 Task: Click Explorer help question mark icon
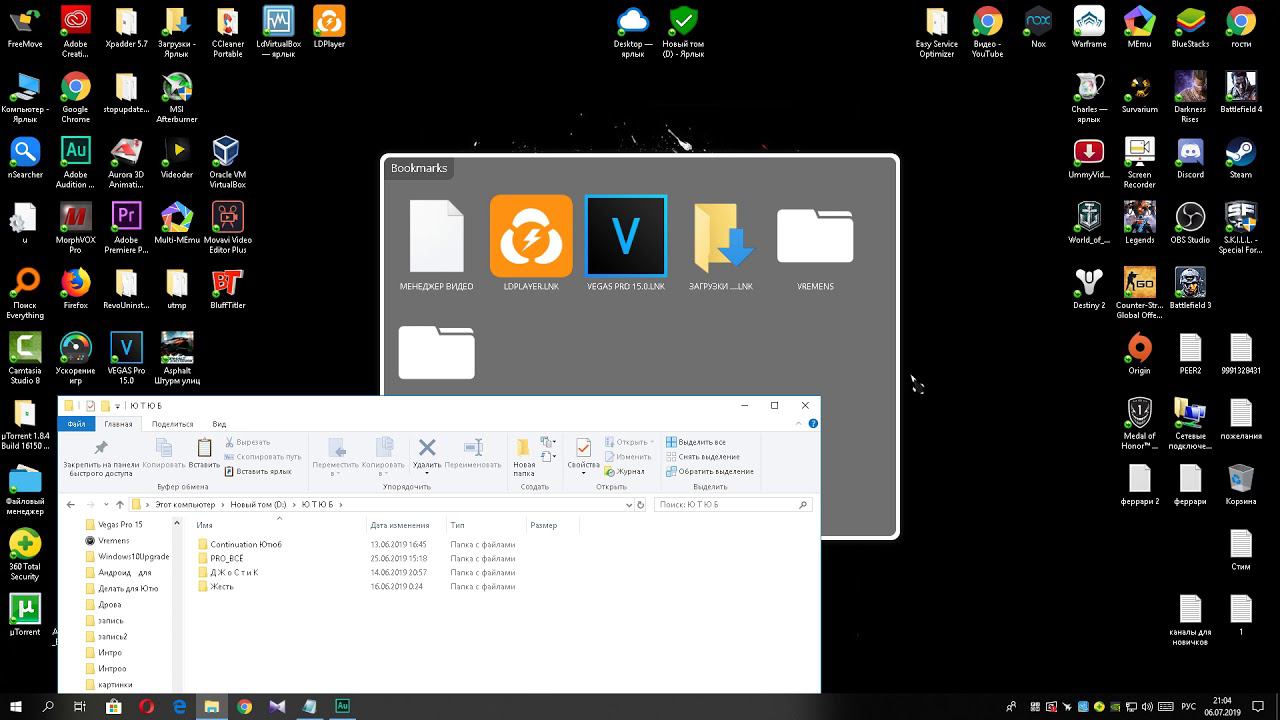(813, 423)
